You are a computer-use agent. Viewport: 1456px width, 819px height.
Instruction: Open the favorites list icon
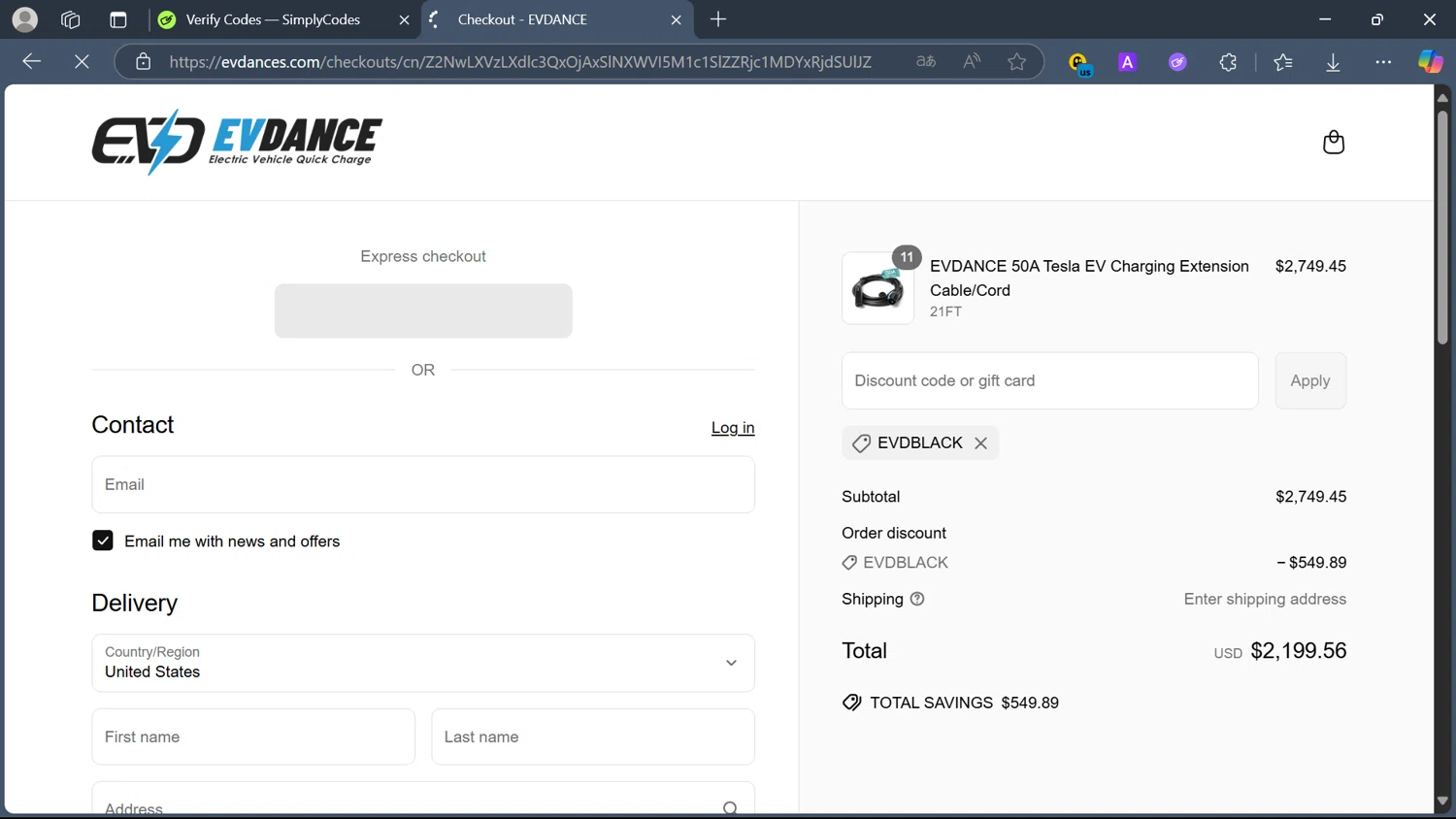(x=1283, y=62)
